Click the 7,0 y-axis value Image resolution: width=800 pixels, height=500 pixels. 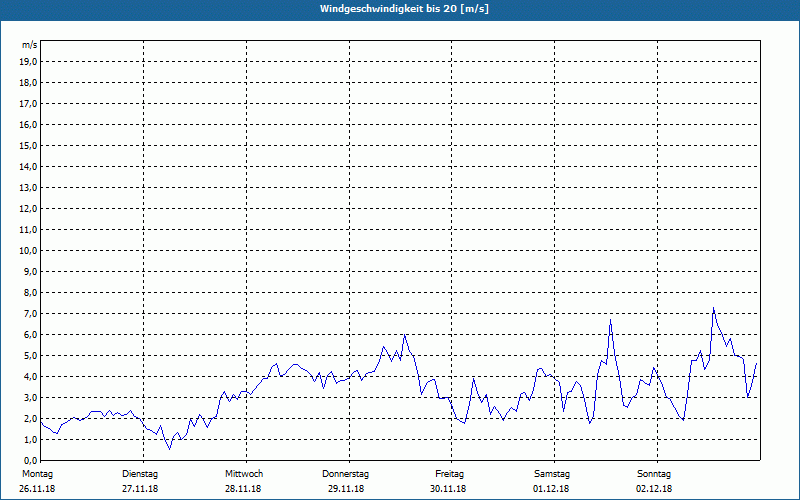[x=30, y=313]
